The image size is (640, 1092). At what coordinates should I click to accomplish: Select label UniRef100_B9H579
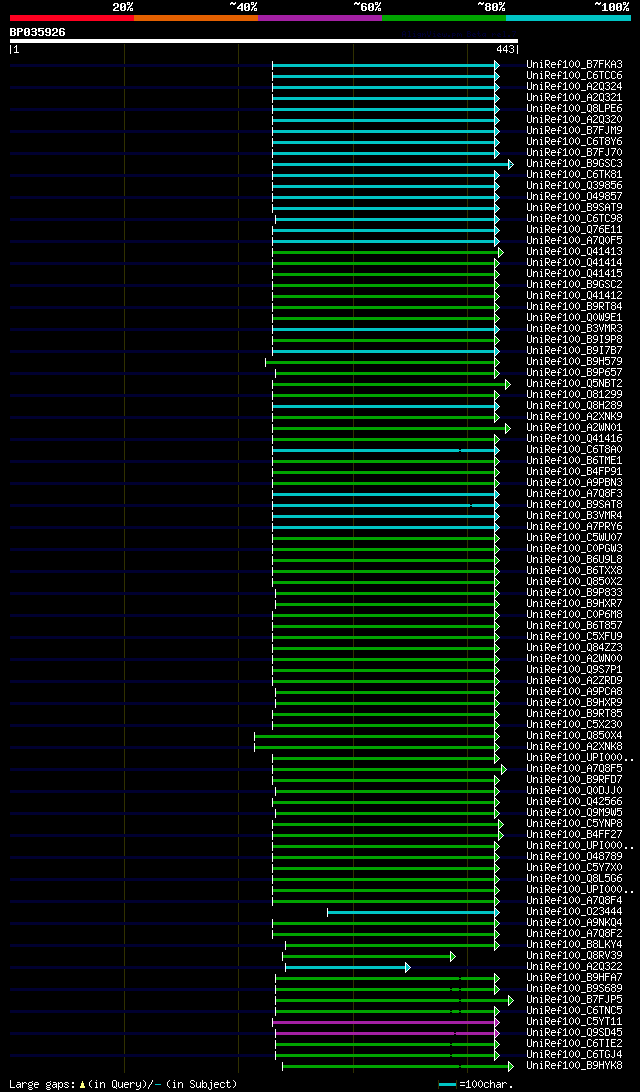click(575, 361)
